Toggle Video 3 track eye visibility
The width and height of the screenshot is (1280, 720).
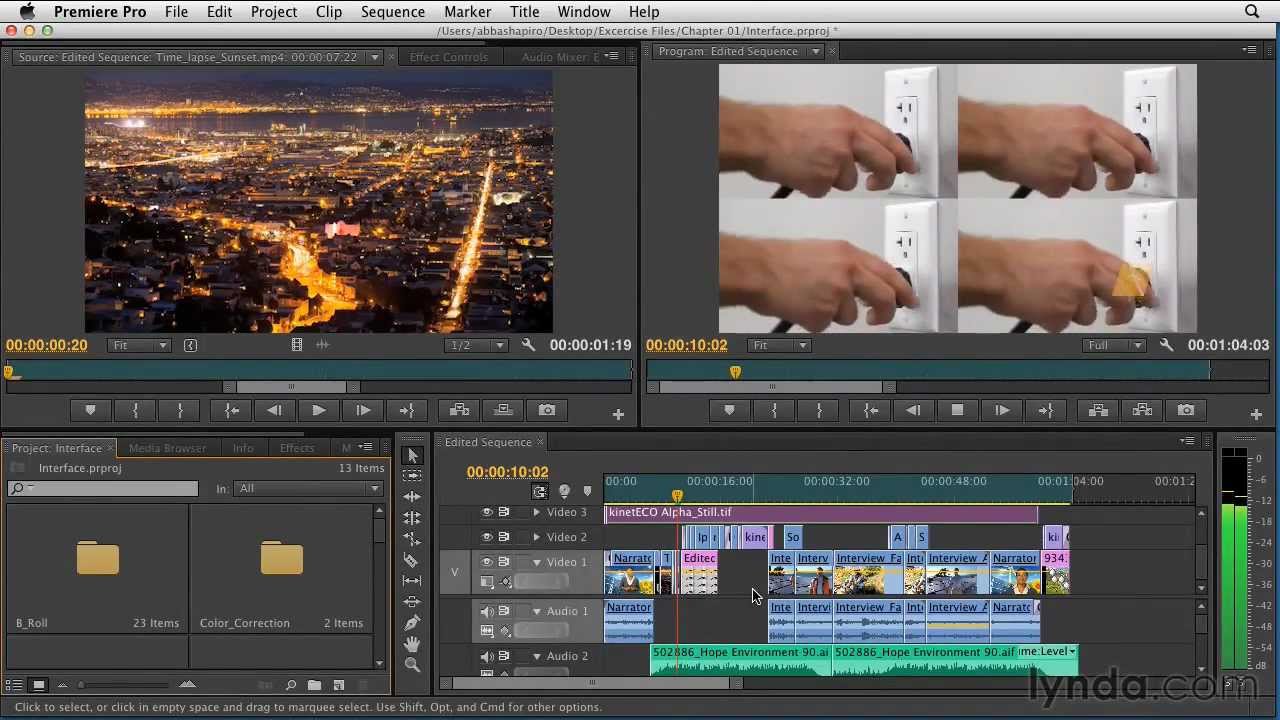[487, 512]
